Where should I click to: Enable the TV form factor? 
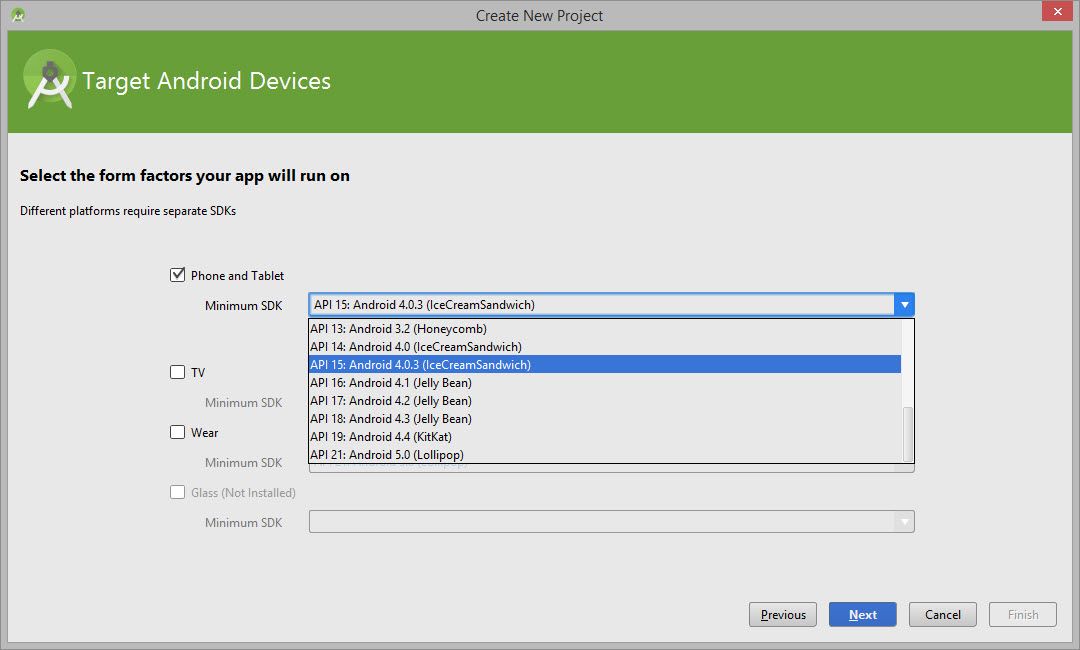[x=177, y=372]
